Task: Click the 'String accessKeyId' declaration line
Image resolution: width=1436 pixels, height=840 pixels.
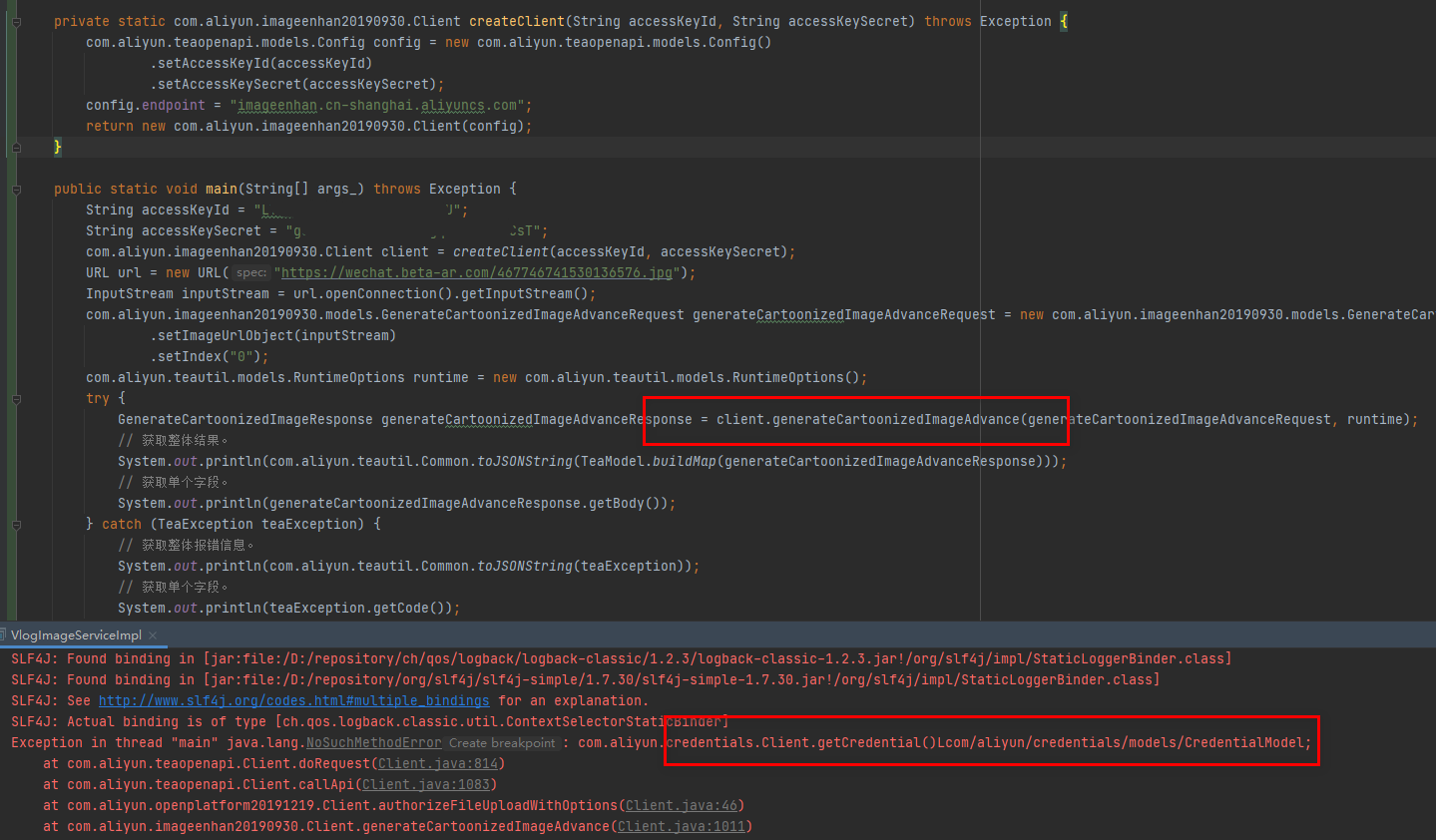Action: pyautogui.click(x=277, y=210)
